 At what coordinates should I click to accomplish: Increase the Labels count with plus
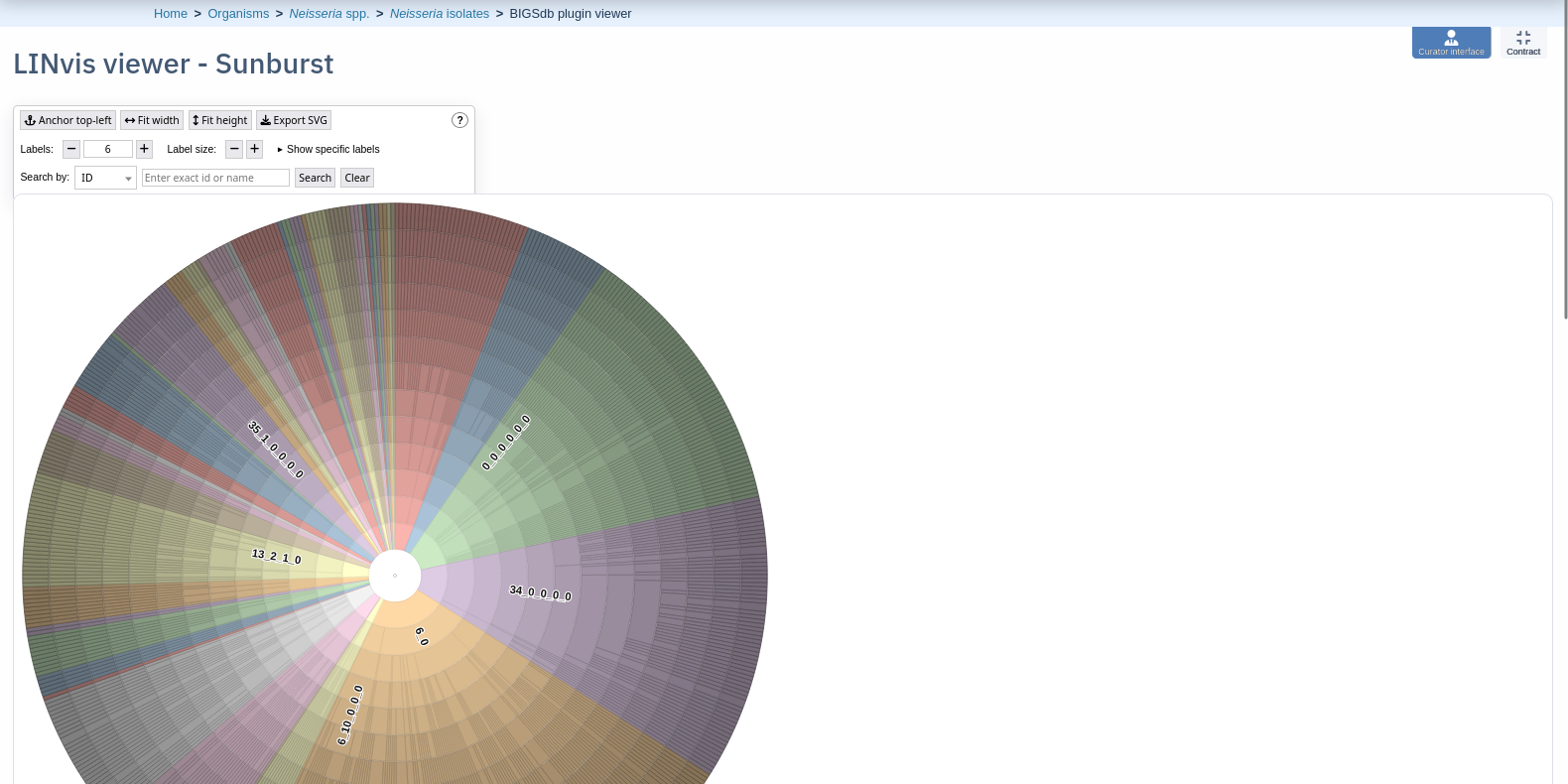click(x=144, y=149)
